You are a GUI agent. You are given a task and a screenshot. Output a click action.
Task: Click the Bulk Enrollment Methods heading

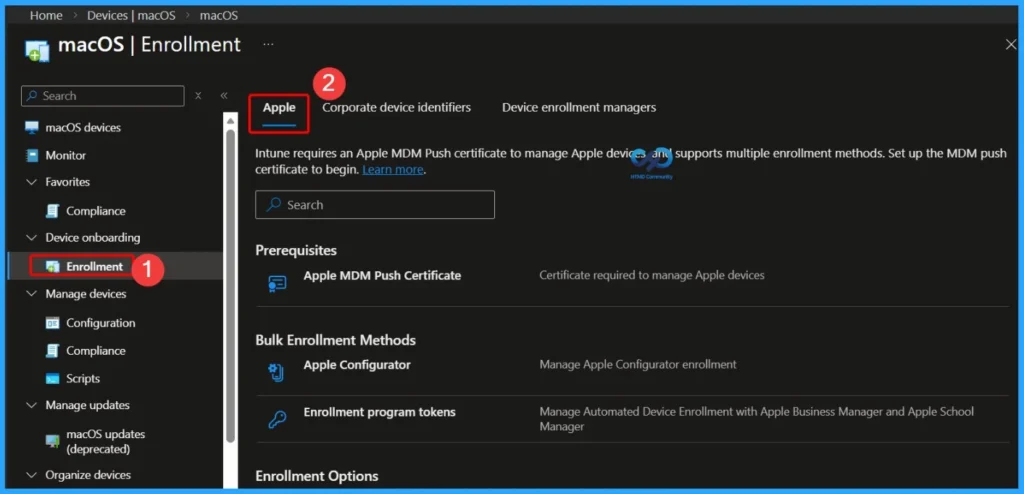click(x=336, y=340)
